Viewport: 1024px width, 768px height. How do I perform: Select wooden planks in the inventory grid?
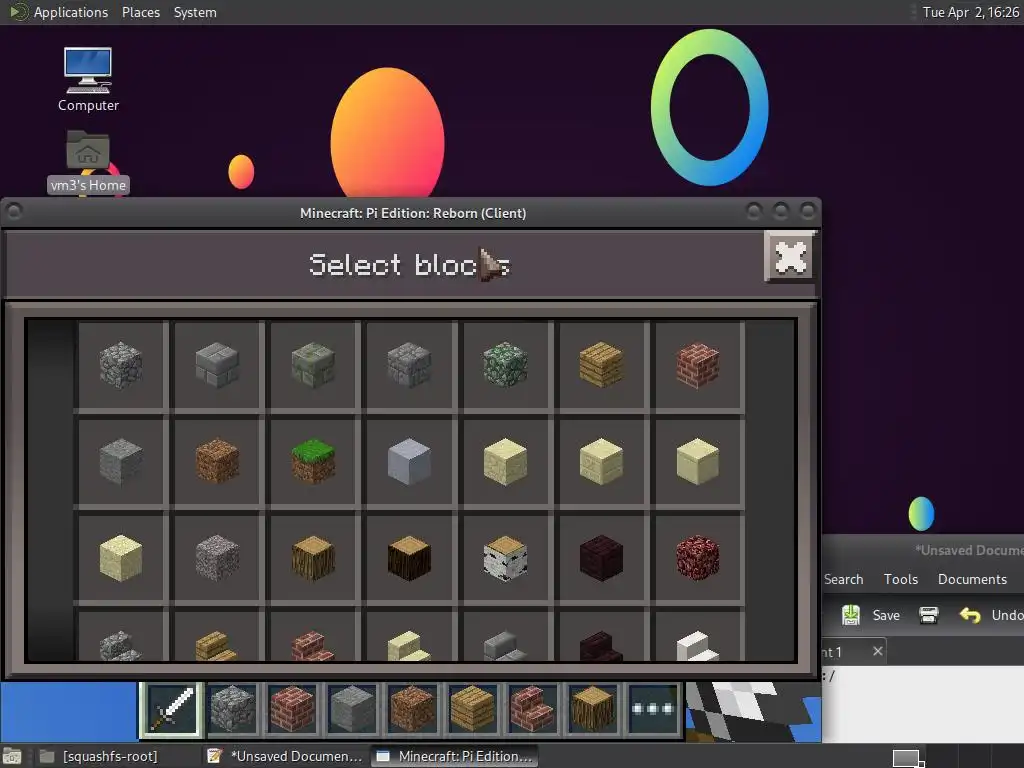coord(601,365)
